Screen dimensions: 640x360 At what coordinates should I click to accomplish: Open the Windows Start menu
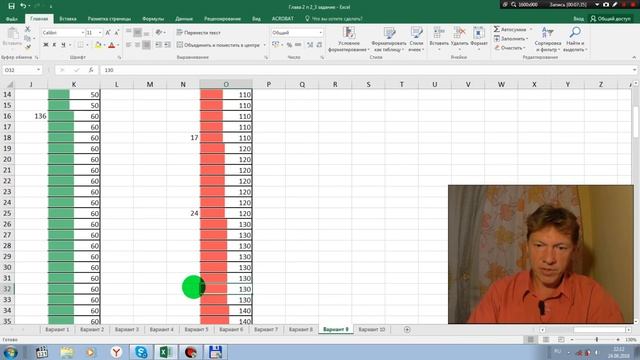pyautogui.click(x=10, y=352)
